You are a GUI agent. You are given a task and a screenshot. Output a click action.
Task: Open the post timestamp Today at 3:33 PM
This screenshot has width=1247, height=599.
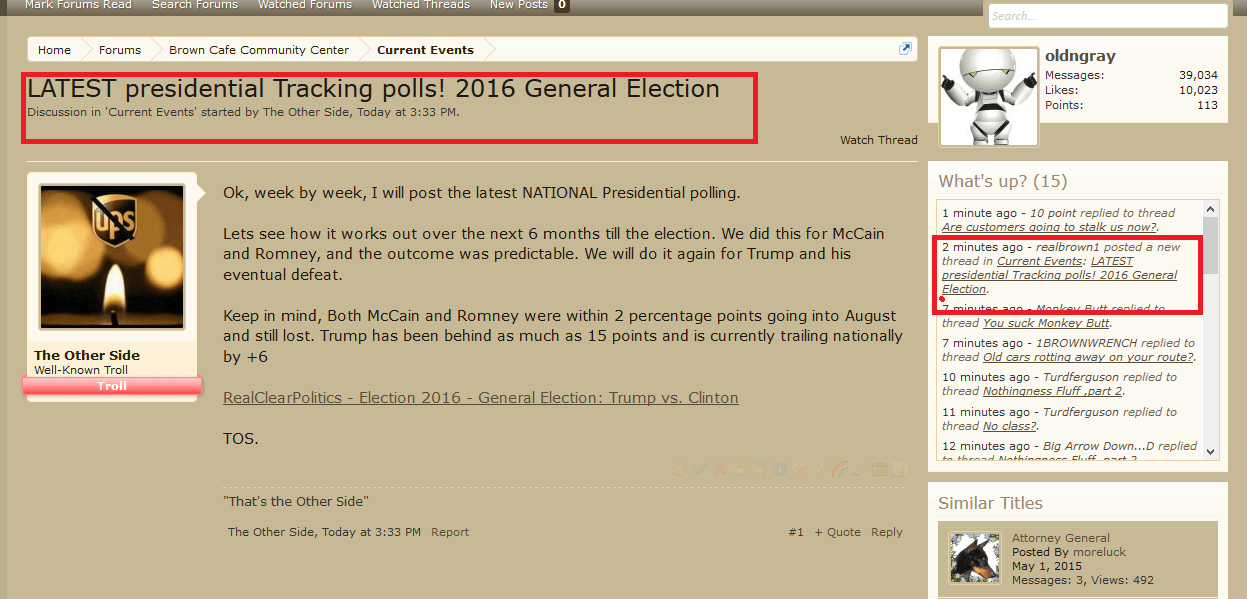click(x=372, y=532)
